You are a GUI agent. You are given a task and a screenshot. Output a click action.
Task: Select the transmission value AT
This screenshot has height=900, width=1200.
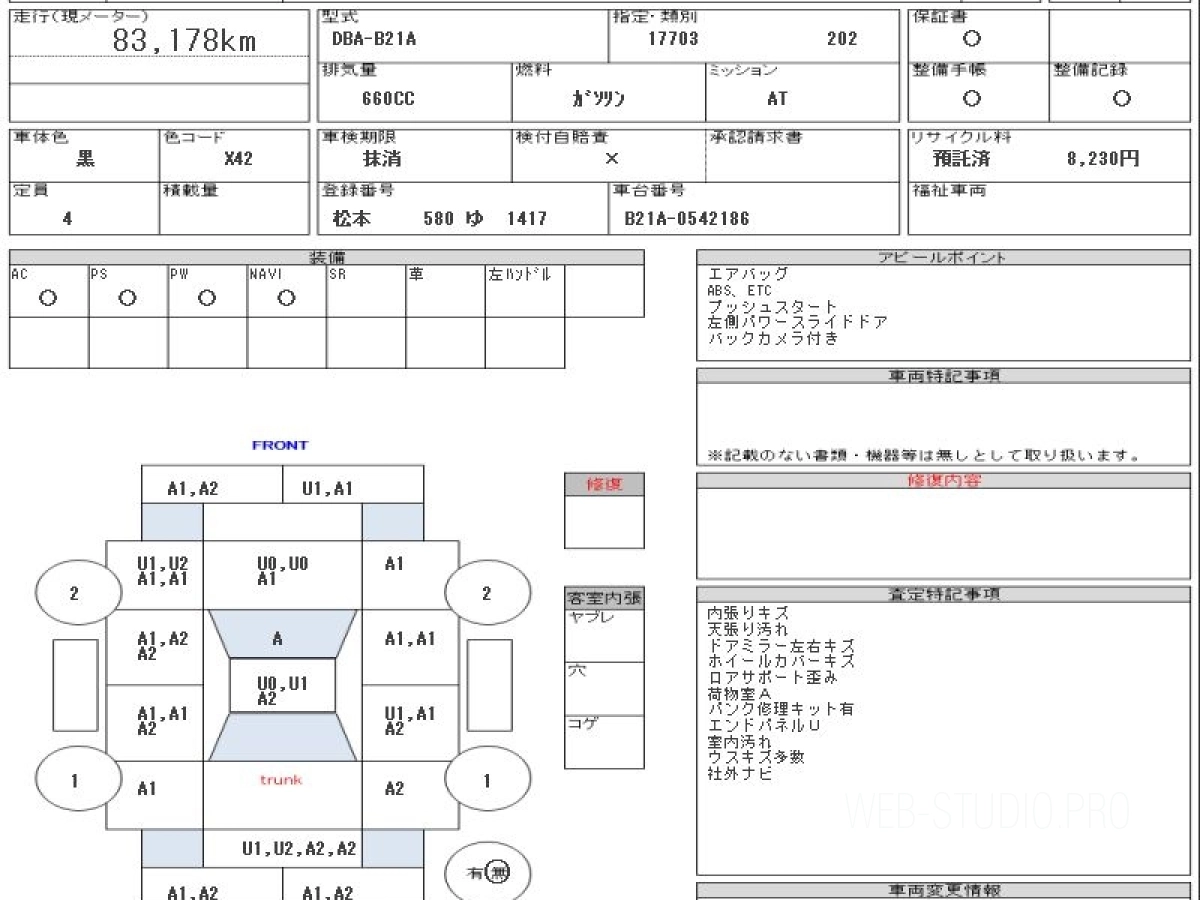pyautogui.click(x=776, y=99)
